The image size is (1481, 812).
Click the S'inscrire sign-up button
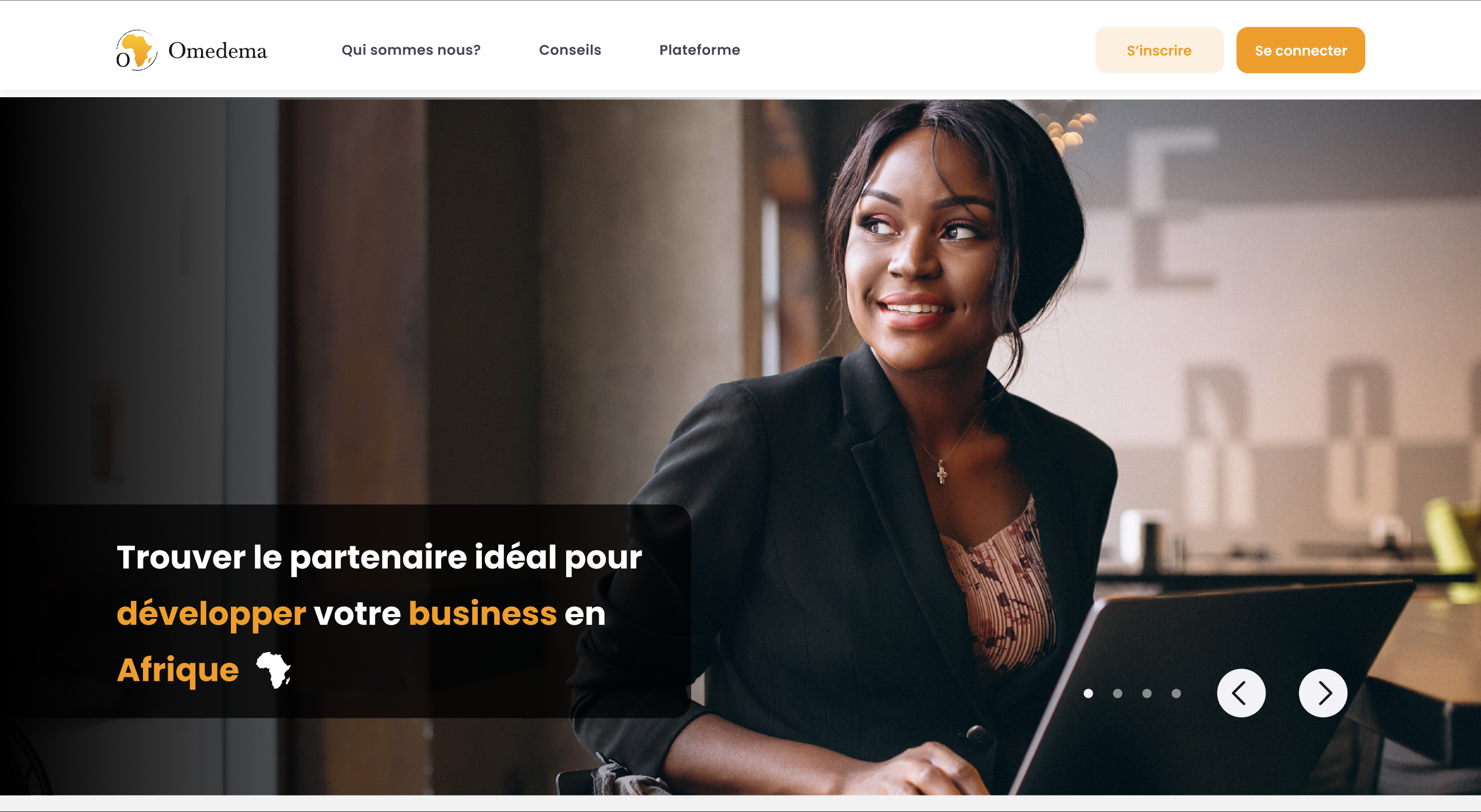point(1159,50)
